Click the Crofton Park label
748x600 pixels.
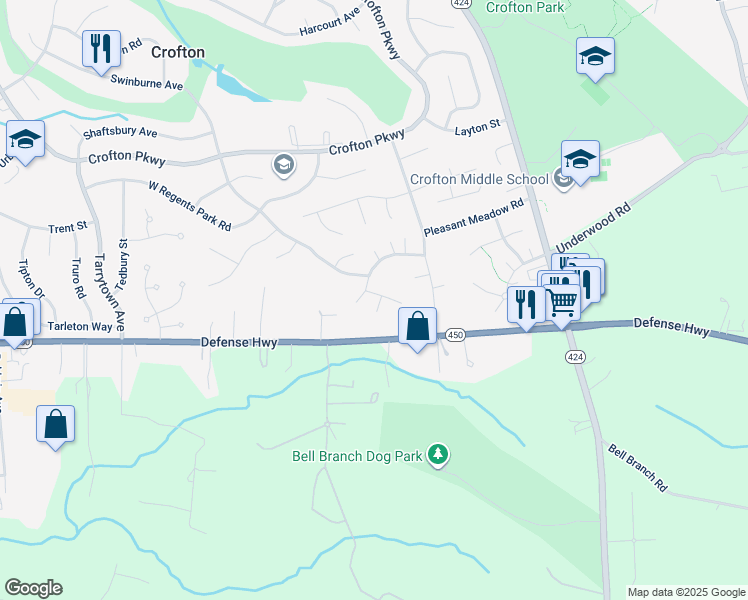pyautogui.click(x=525, y=7)
